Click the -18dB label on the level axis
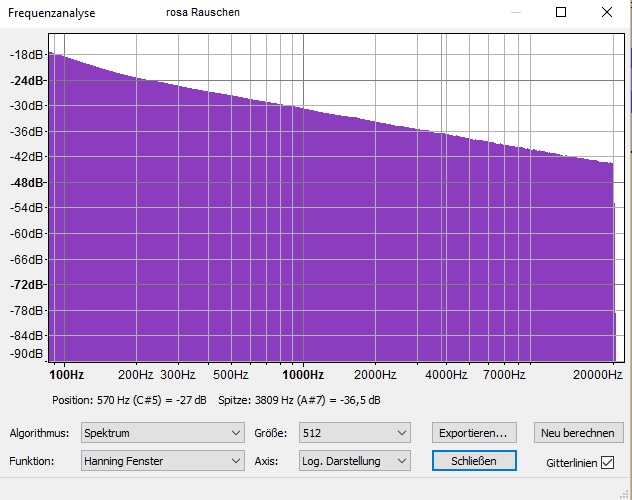 click(28, 55)
